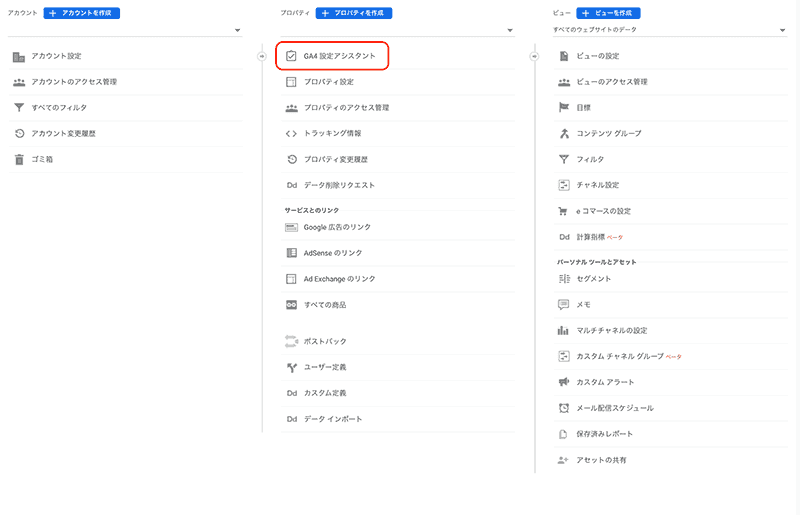Open コンテンツ グループ text
The height and width of the screenshot is (515, 800).
tap(609, 134)
